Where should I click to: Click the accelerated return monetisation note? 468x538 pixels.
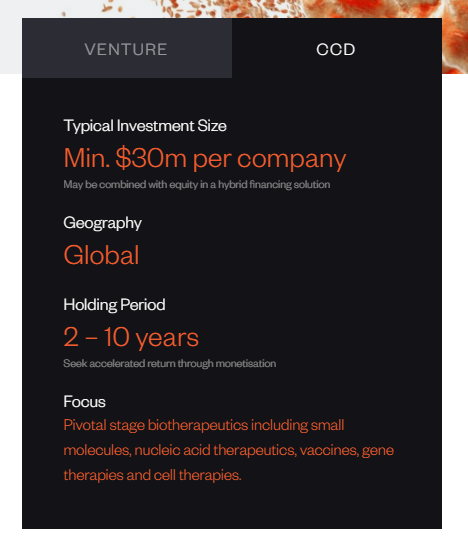(x=169, y=364)
